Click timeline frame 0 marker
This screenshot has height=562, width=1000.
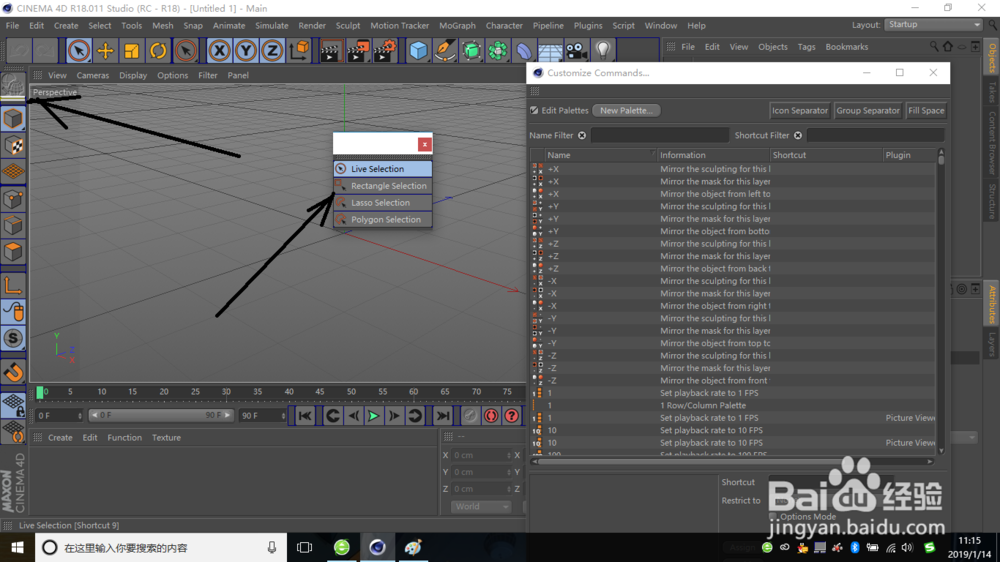tap(40, 392)
